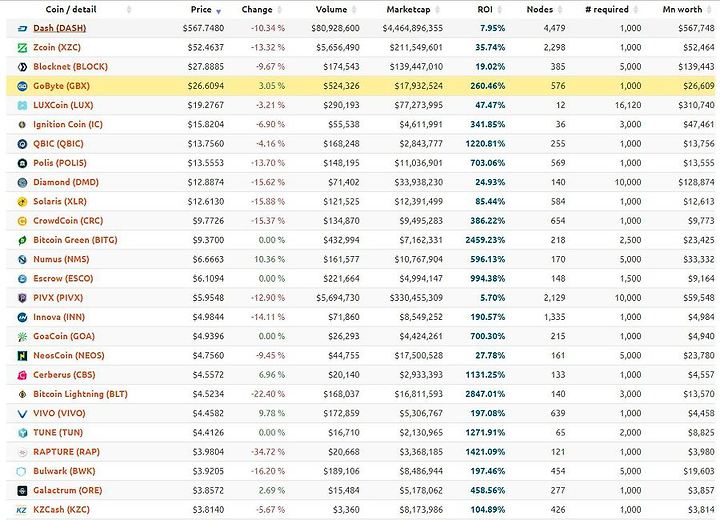Click Innova nodes count 1,335

pyautogui.click(x=554, y=317)
